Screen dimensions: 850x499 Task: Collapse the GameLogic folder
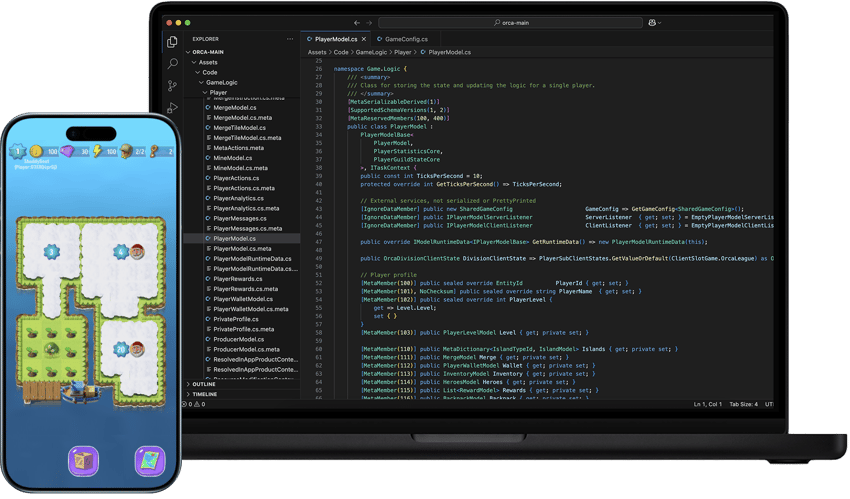tap(221, 82)
